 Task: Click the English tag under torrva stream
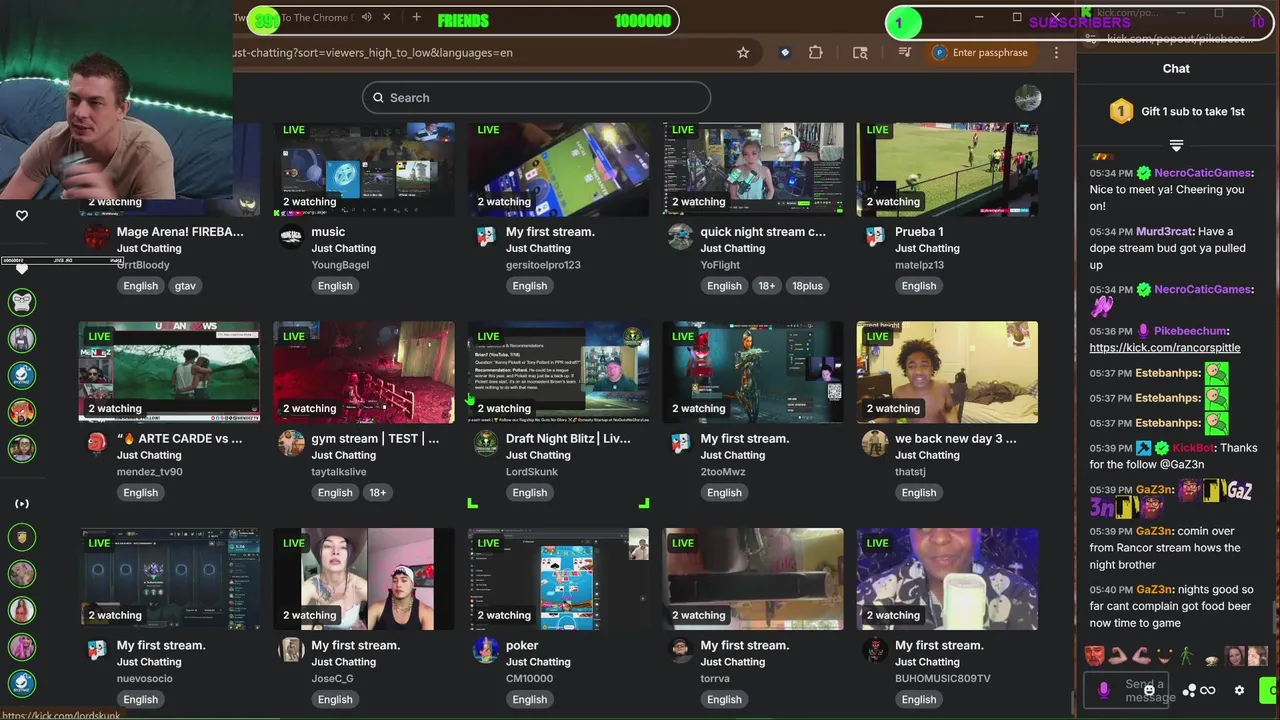724,700
